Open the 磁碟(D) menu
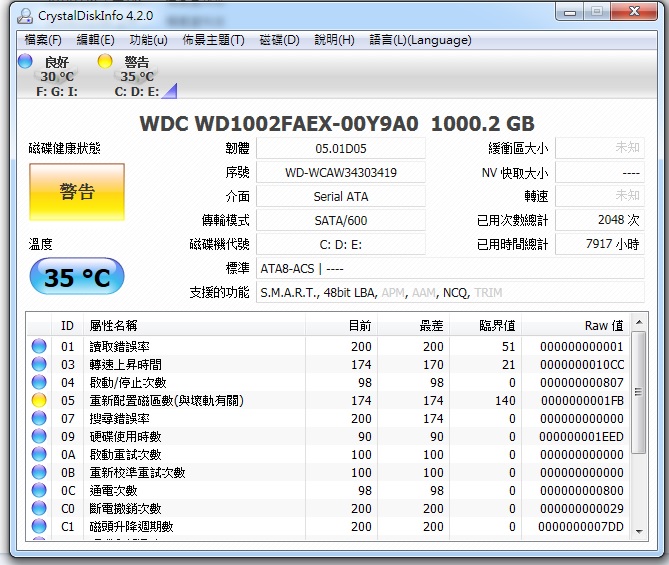The width and height of the screenshot is (669, 565). pyautogui.click(x=279, y=40)
